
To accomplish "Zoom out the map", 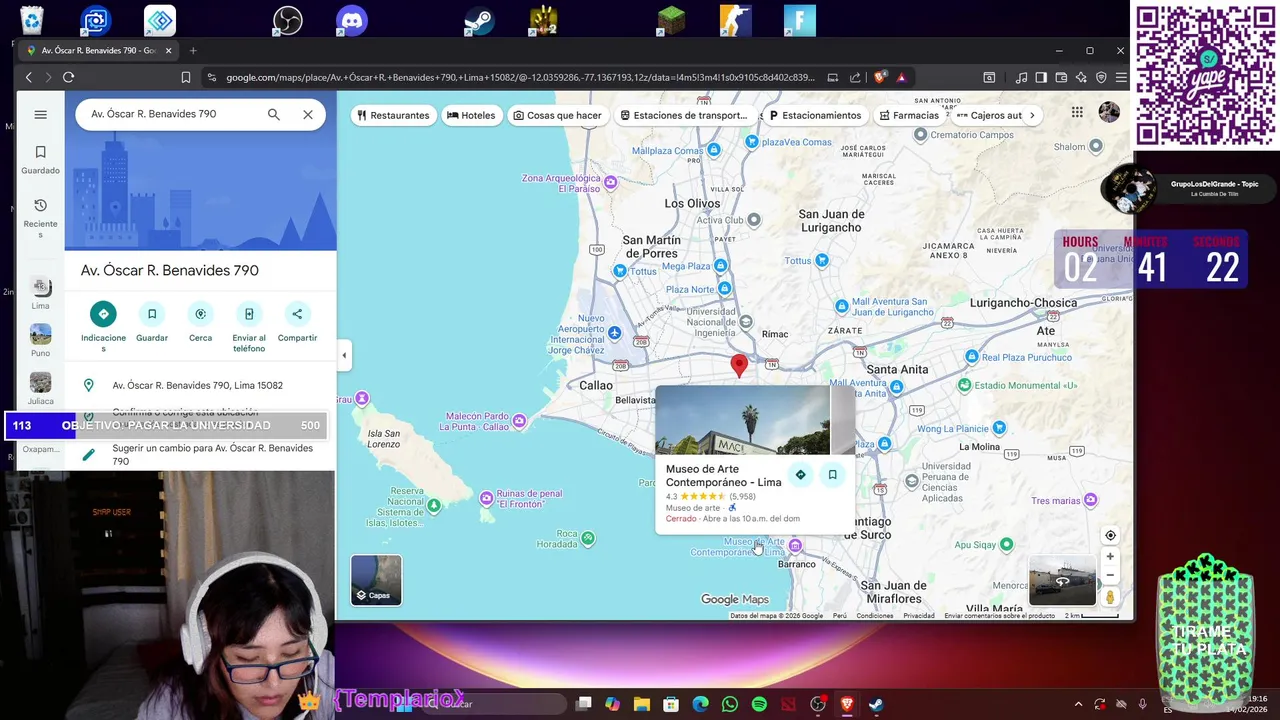I will [x=1110, y=575].
